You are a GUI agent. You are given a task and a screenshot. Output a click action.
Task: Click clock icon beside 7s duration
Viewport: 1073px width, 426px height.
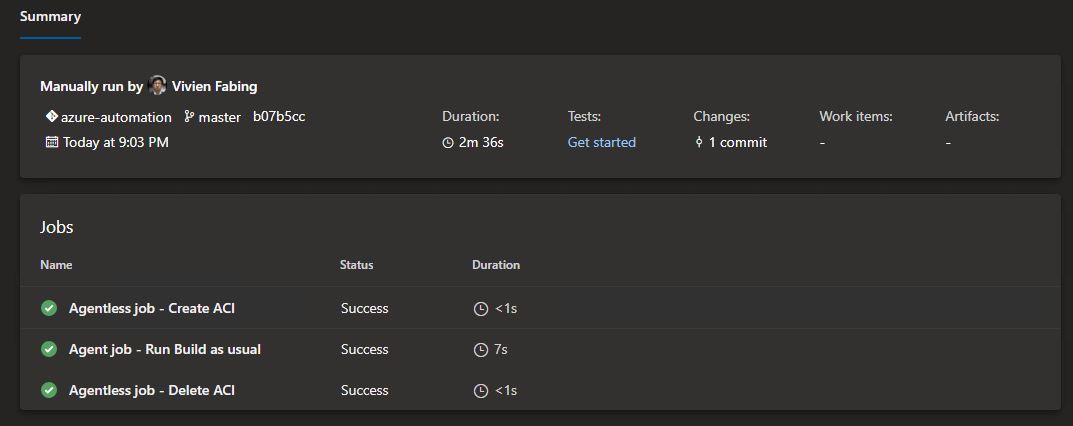click(481, 350)
